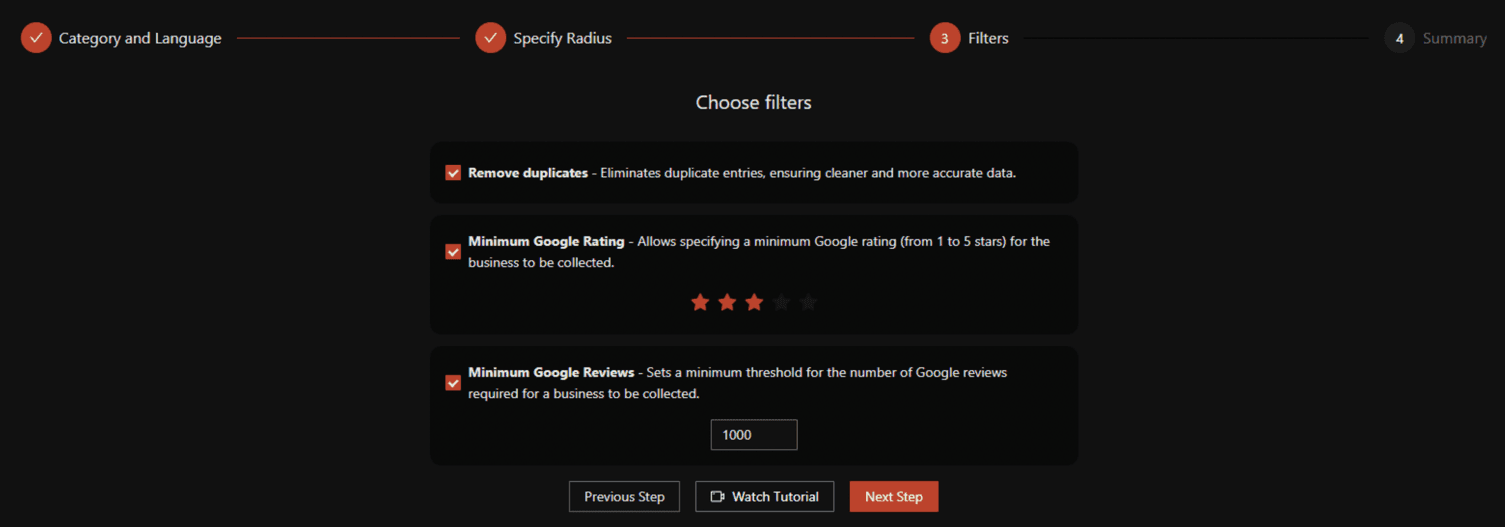
Task: Select the second rating star
Action: 727,302
